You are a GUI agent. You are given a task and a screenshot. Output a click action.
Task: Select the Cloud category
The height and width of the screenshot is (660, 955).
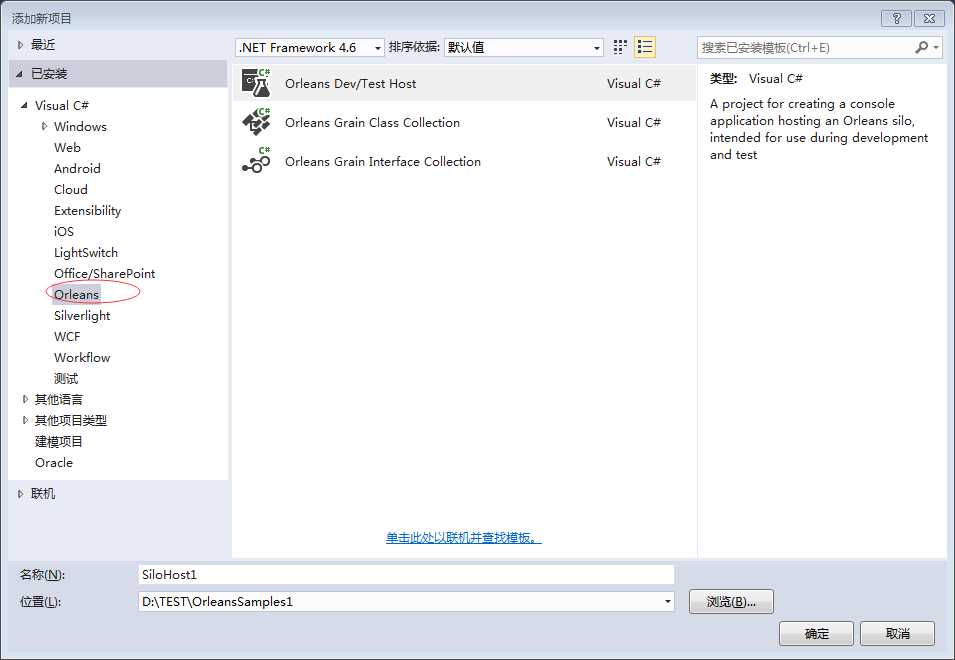(x=71, y=189)
